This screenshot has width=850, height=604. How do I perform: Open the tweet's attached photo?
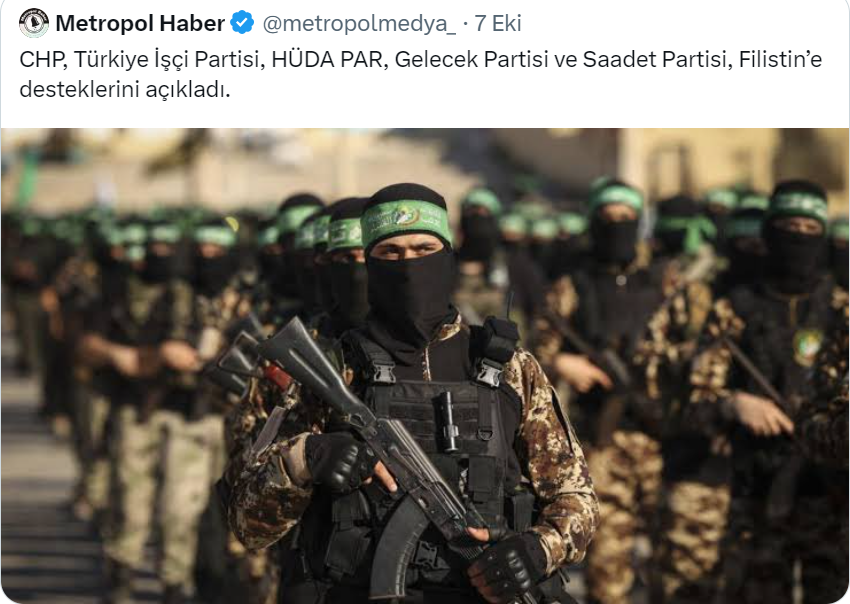point(425,365)
